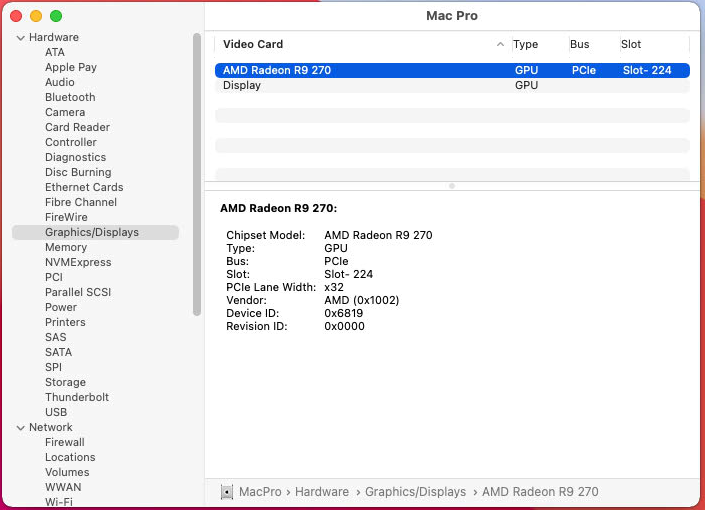Click the Network group label
This screenshot has height=510, width=705.
[x=50, y=427]
